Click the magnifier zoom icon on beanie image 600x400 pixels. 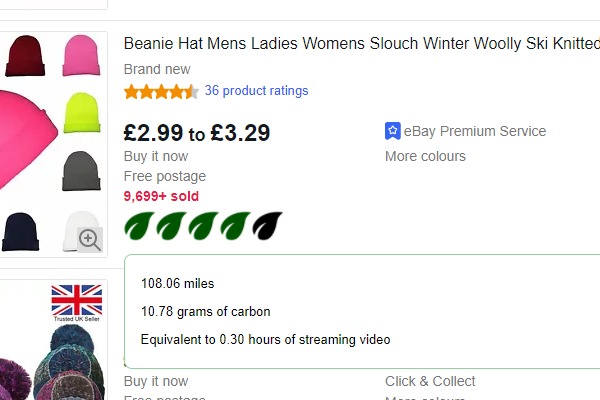coord(90,239)
